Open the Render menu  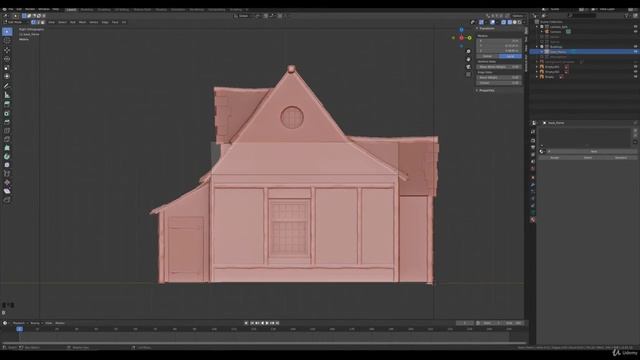coord(30,9)
